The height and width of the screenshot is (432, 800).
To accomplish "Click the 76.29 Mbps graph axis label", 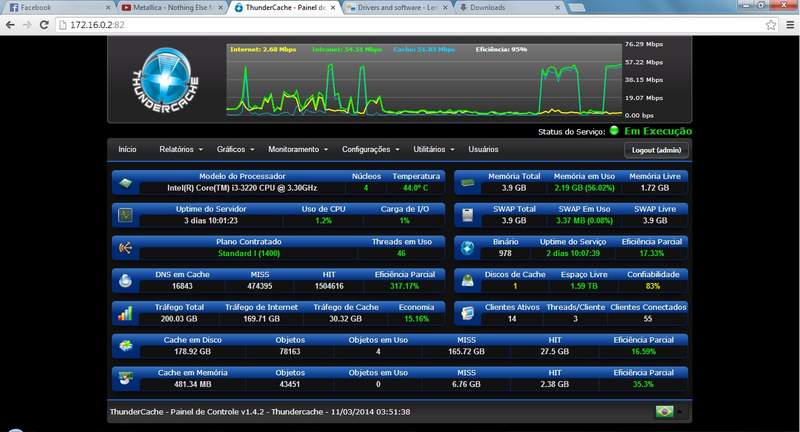I will click(644, 44).
